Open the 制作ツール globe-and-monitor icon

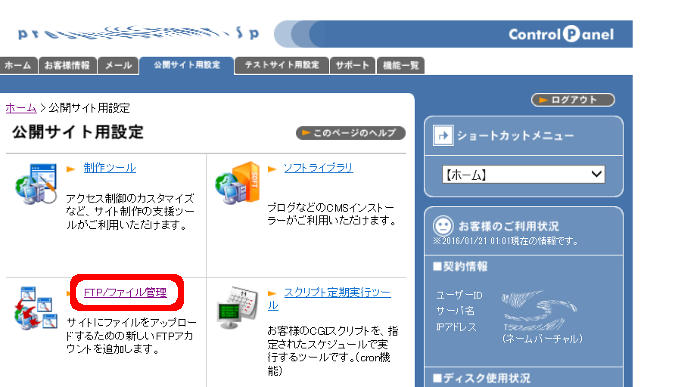pyautogui.click(x=36, y=184)
